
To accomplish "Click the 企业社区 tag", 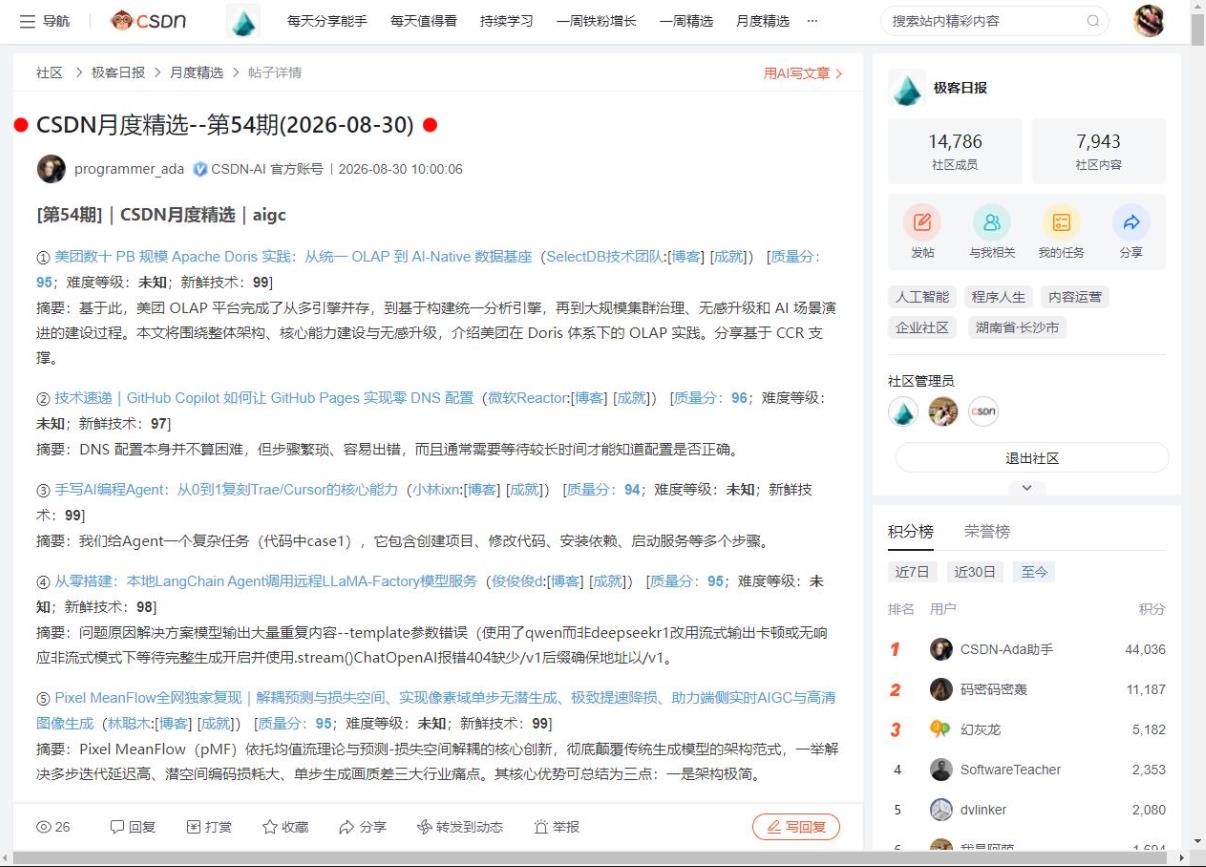I will point(922,328).
